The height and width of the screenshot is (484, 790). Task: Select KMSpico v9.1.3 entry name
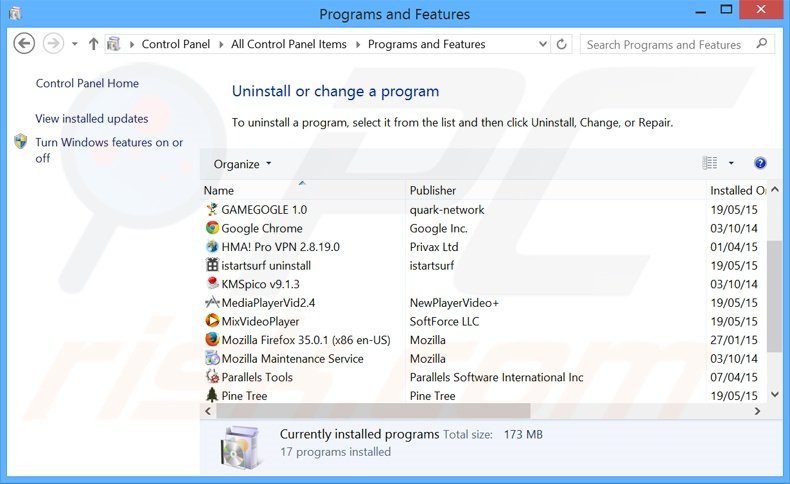coord(260,284)
